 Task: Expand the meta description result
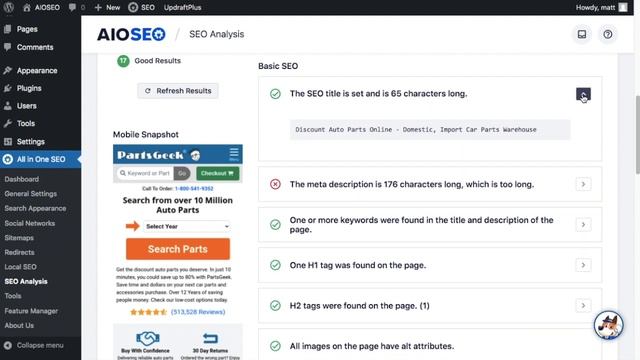pyautogui.click(x=583, y=184)
